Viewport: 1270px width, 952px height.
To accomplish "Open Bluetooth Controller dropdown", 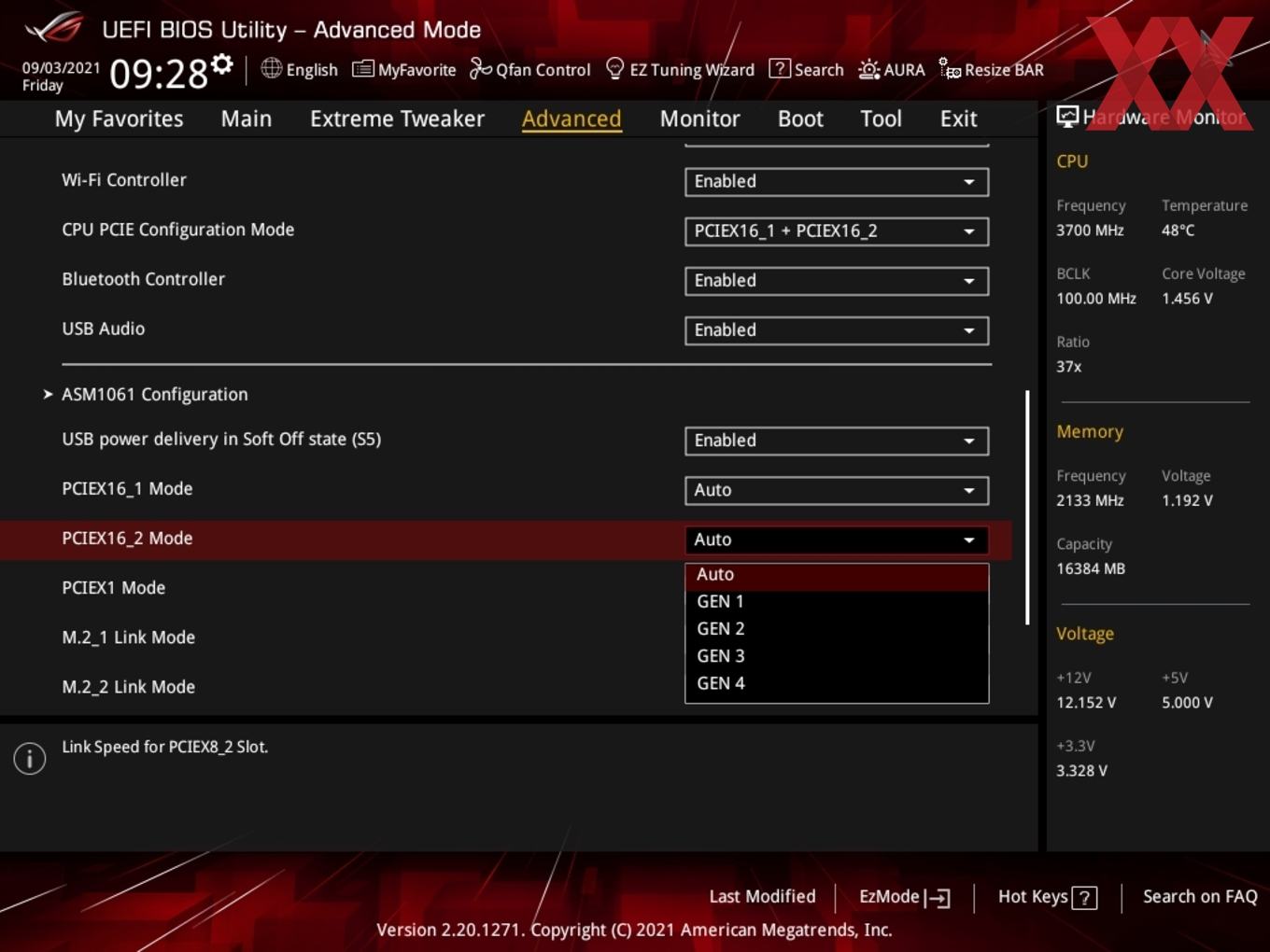I will [x=837, y=280].
